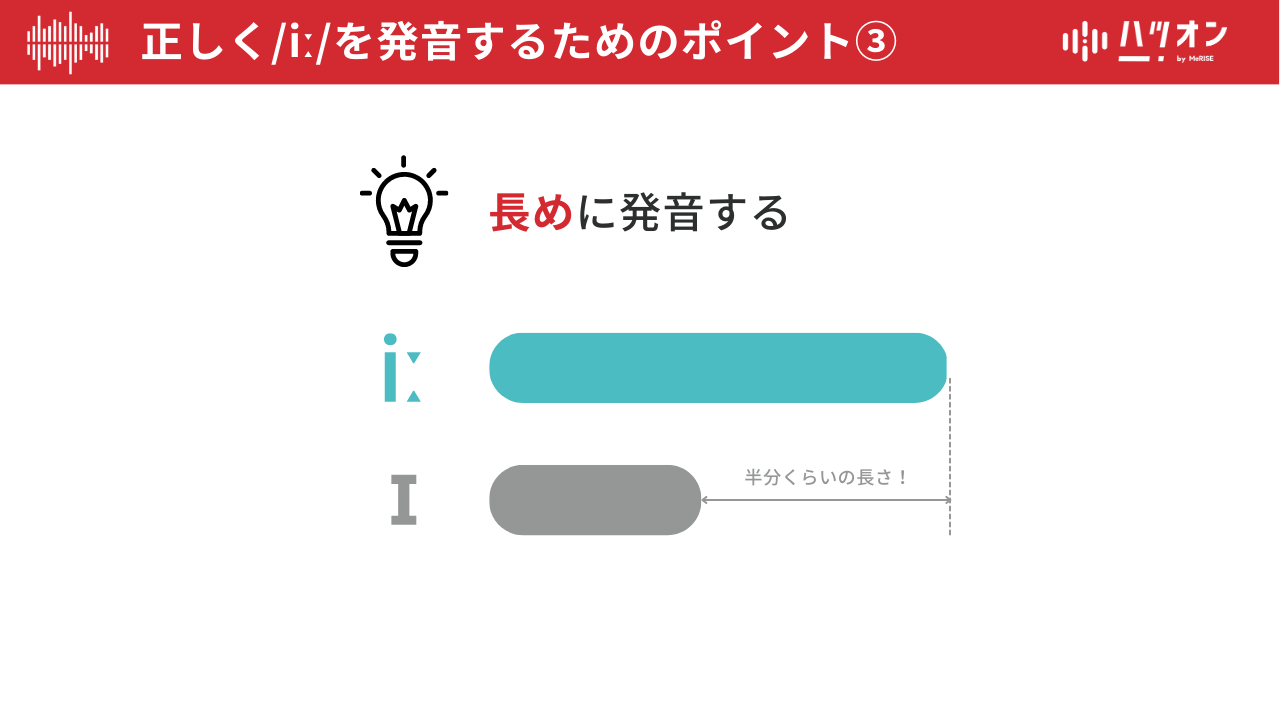The height and width of the screenshot is (720, 1280).
Task: Click the red 長め text
Action: (532, 212)
